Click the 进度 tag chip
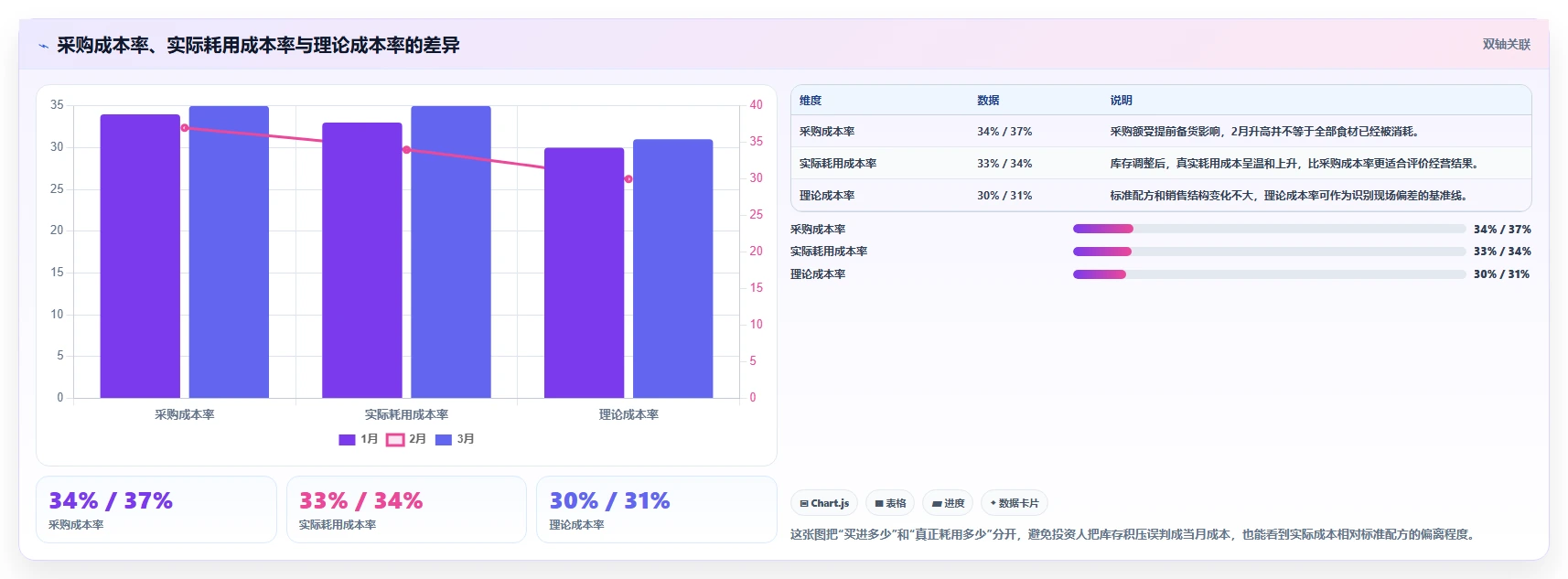 948,503
